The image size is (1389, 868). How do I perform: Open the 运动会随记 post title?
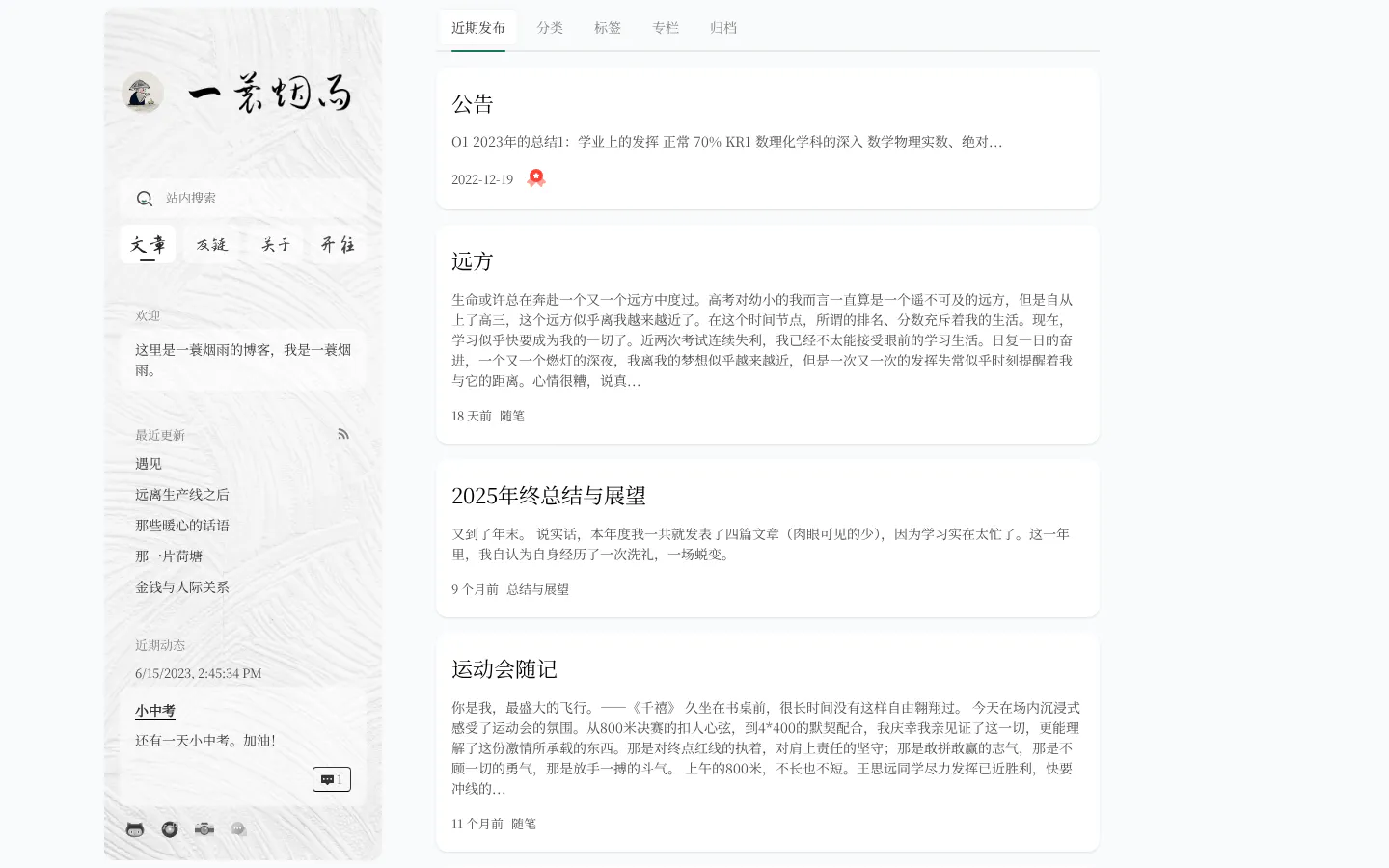pos(504,669)
